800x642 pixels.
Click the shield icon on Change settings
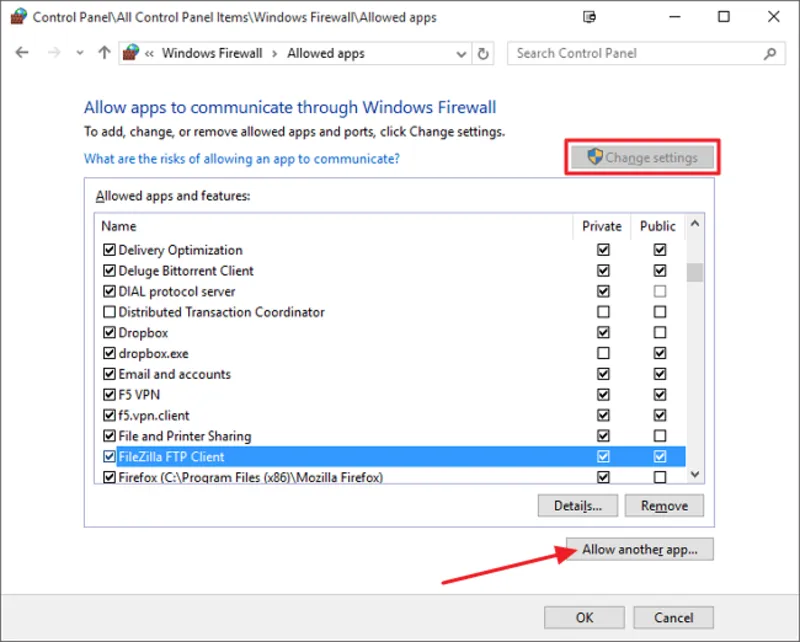pos(597,157)
